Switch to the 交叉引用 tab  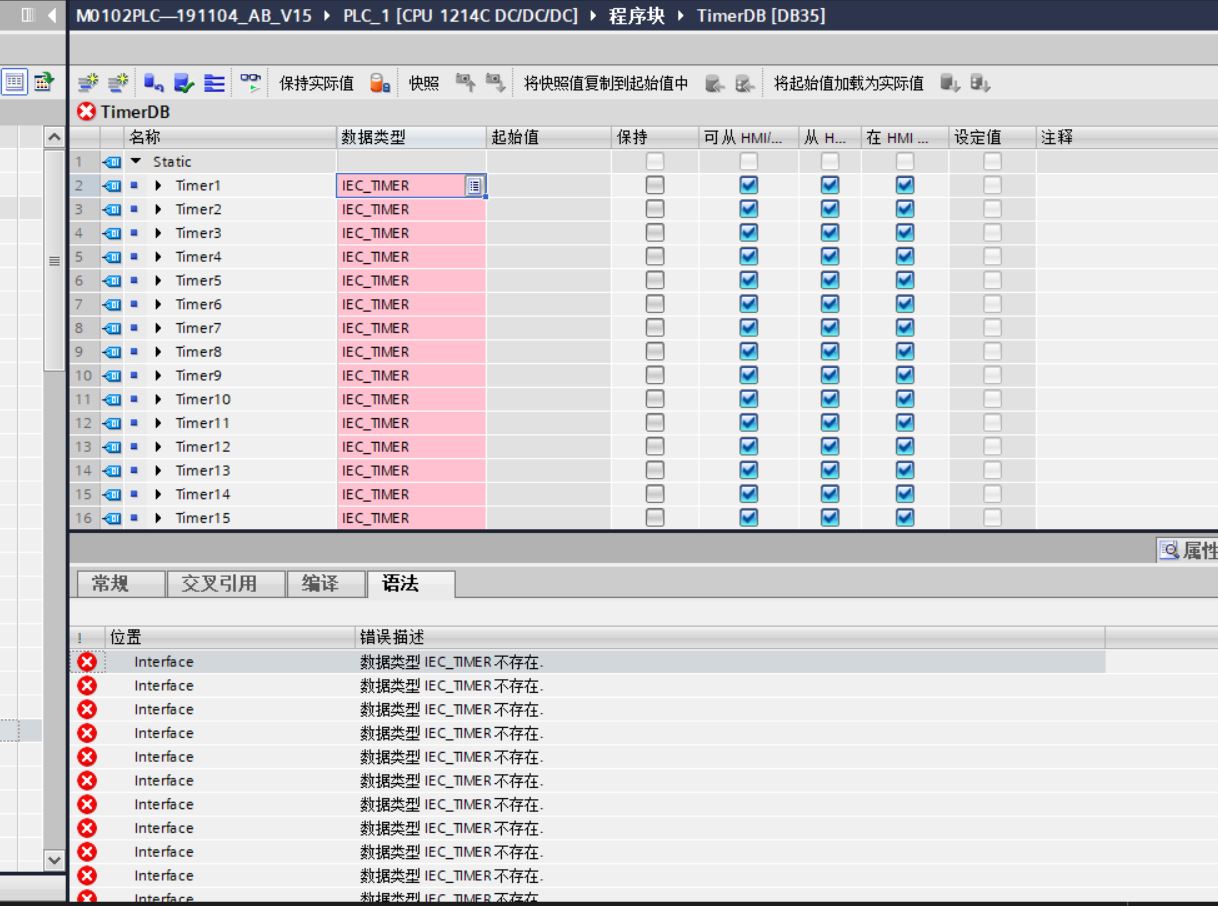tap(219, 584)
